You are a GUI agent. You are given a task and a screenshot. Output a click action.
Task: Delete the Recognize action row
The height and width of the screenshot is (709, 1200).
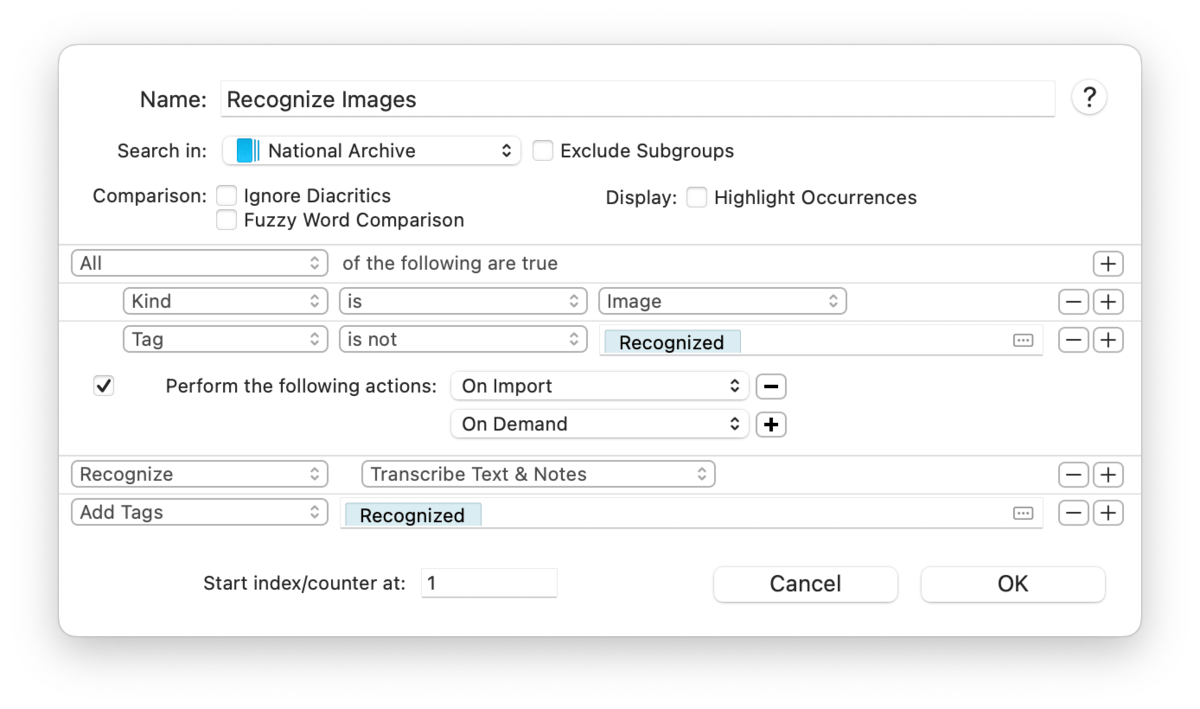click(1074, 475)
